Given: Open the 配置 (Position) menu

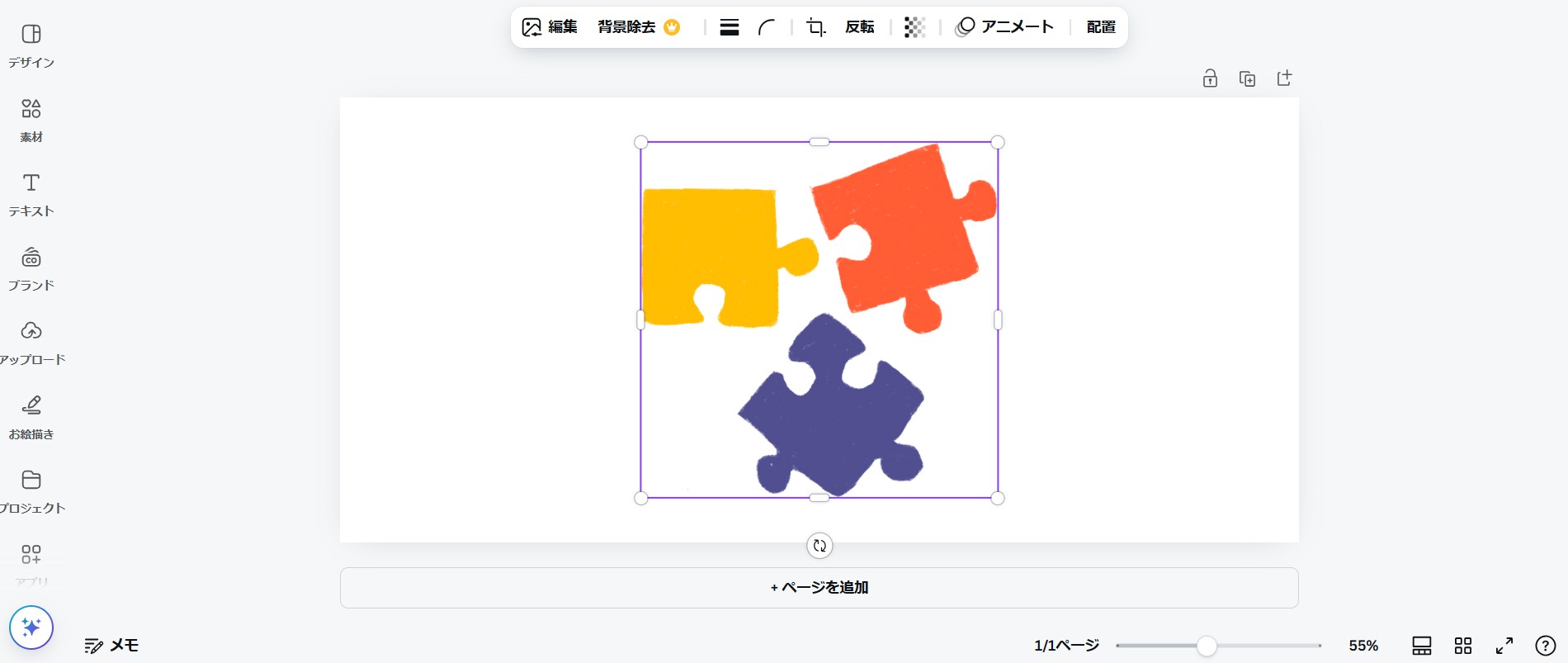Looking at the screenshot, I should 1101,27.
